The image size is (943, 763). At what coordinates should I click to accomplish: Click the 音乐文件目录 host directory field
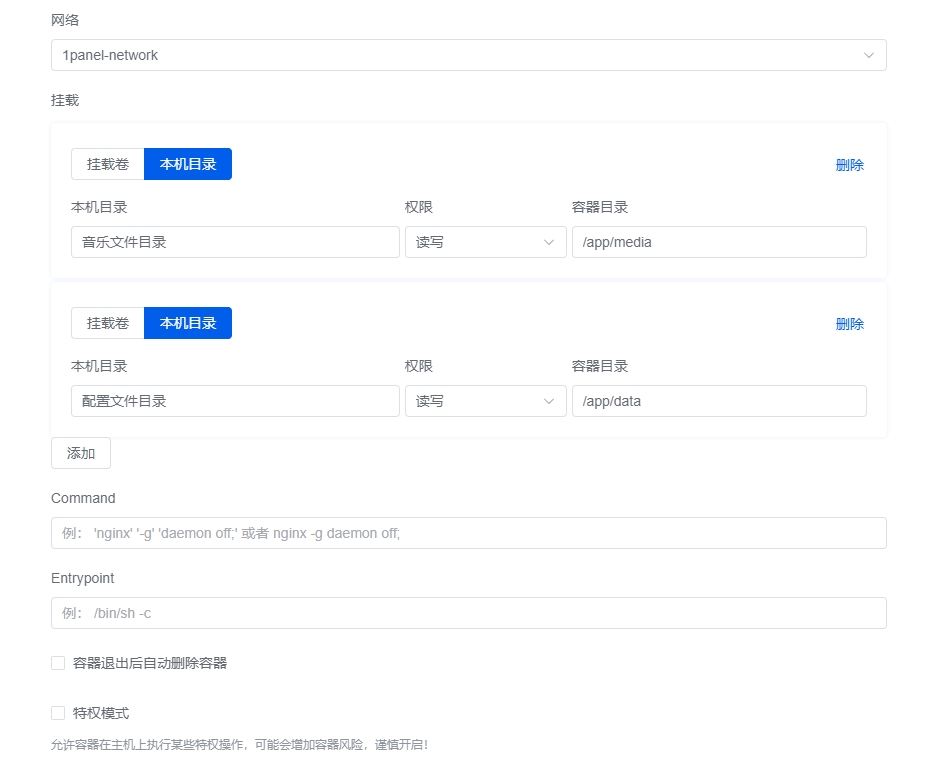coord(235,242)
